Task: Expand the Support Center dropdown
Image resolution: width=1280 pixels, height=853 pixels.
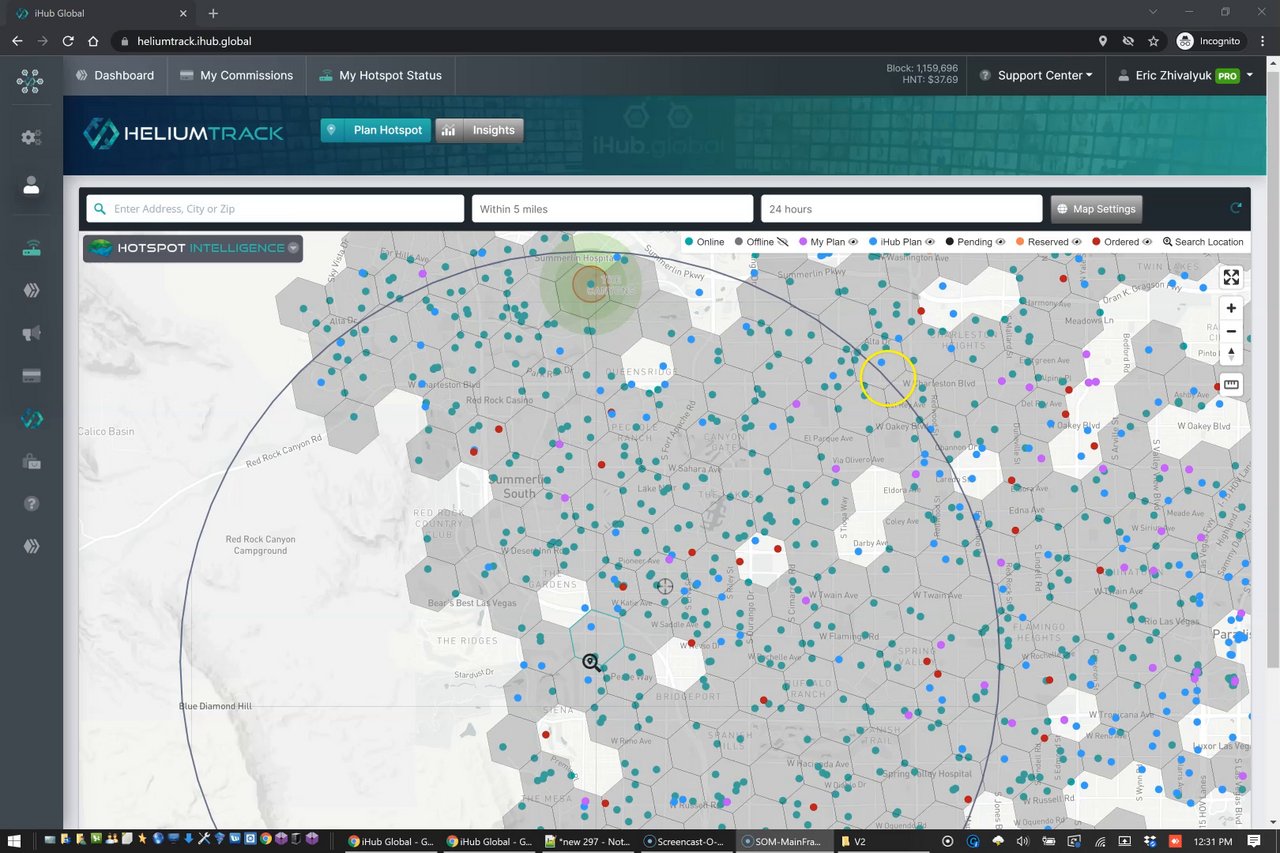Action: (1035, 76)
